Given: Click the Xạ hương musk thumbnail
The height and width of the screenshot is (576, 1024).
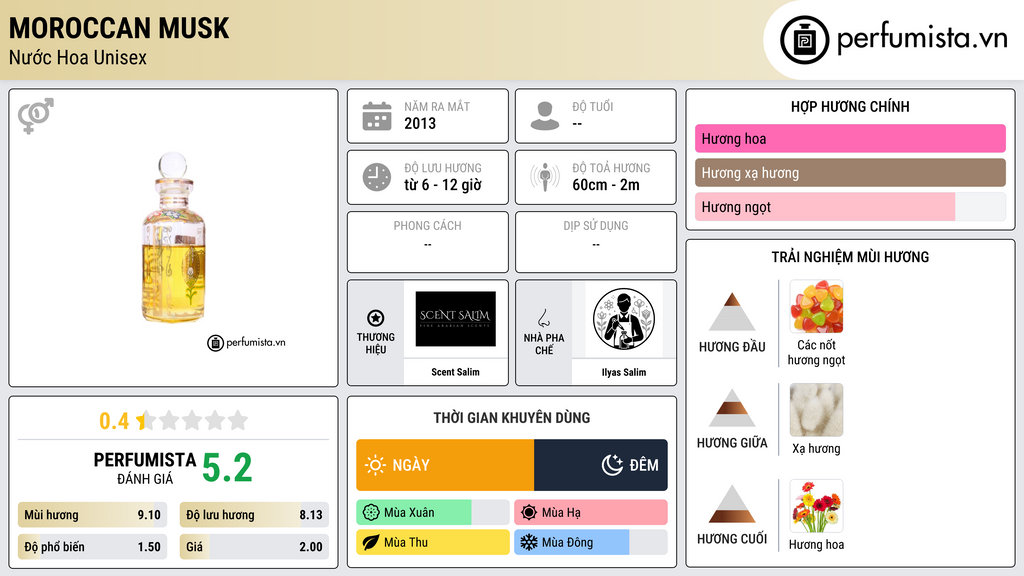Looking at the screenshot, I should [816, 410].
